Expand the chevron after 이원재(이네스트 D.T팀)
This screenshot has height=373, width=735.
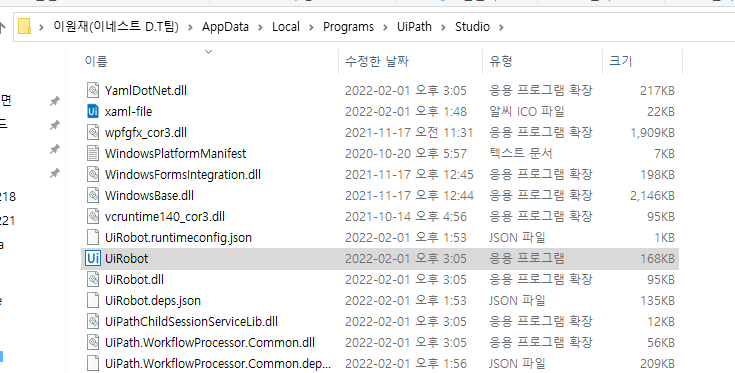click(190, 27)
